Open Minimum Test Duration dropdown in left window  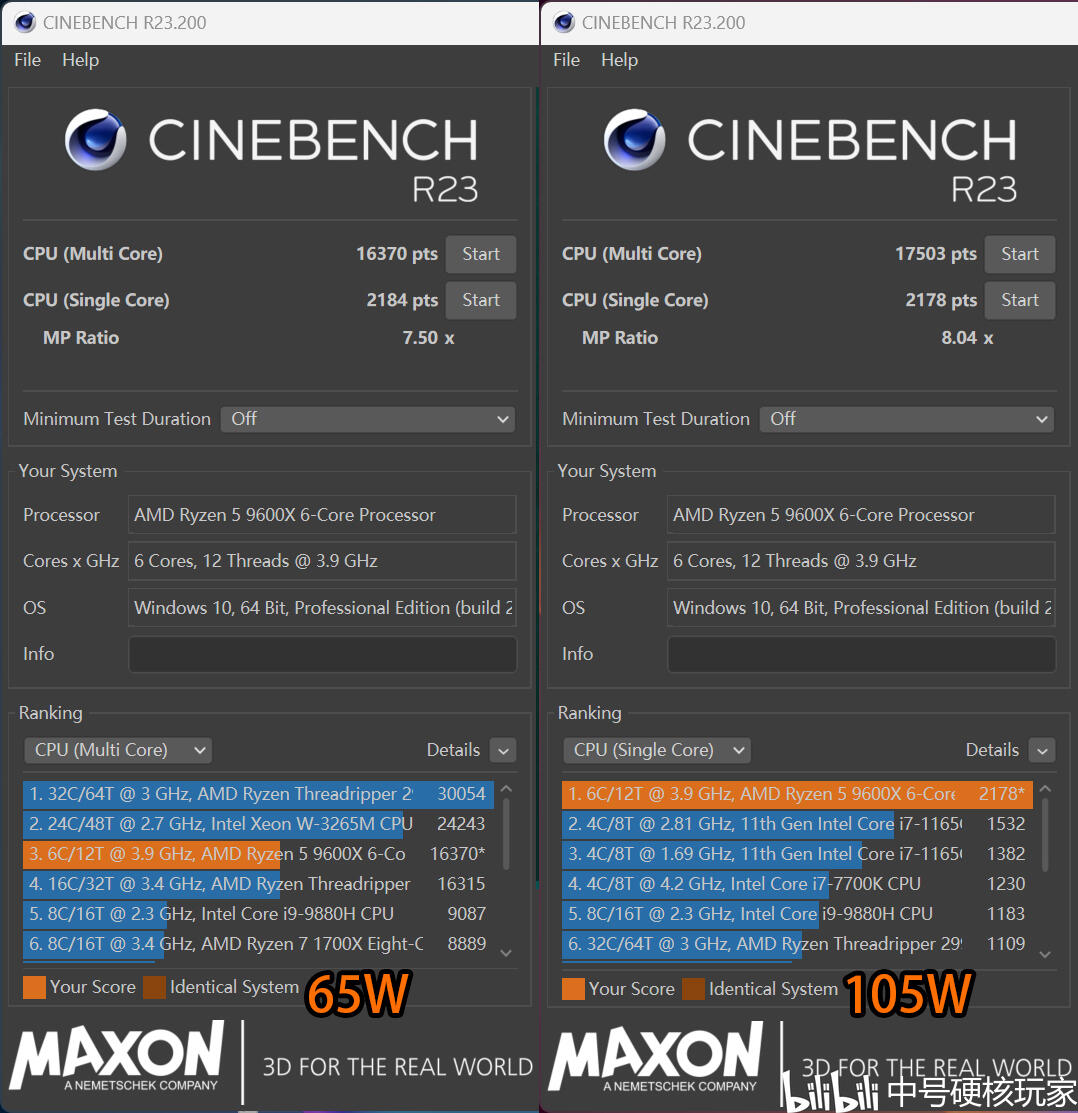(x=368, y=419)
